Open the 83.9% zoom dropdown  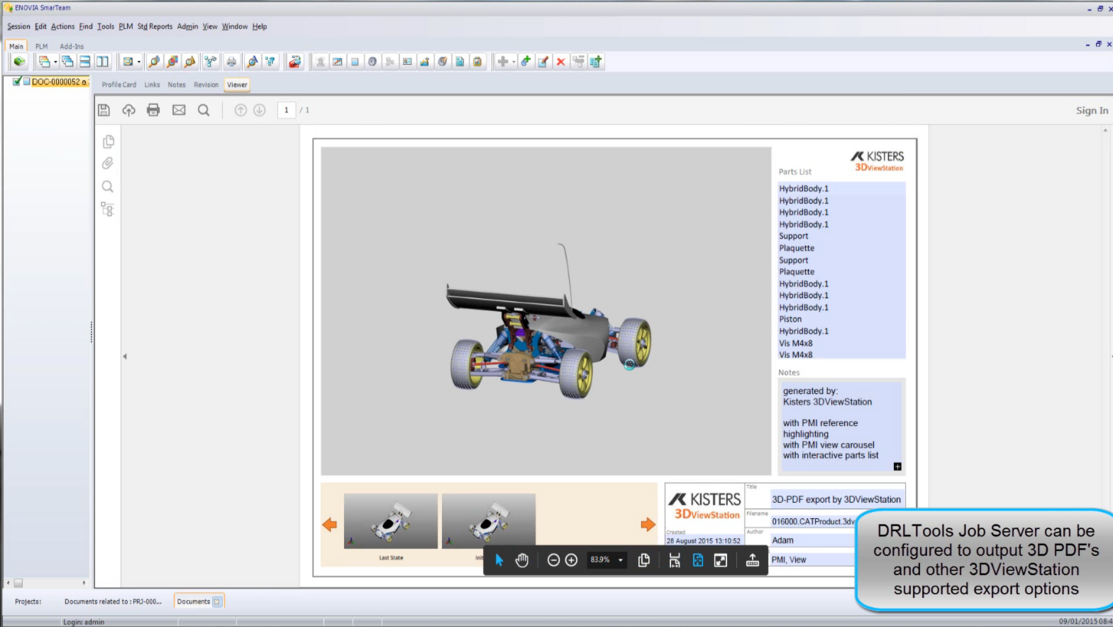[x=620, y=560]
